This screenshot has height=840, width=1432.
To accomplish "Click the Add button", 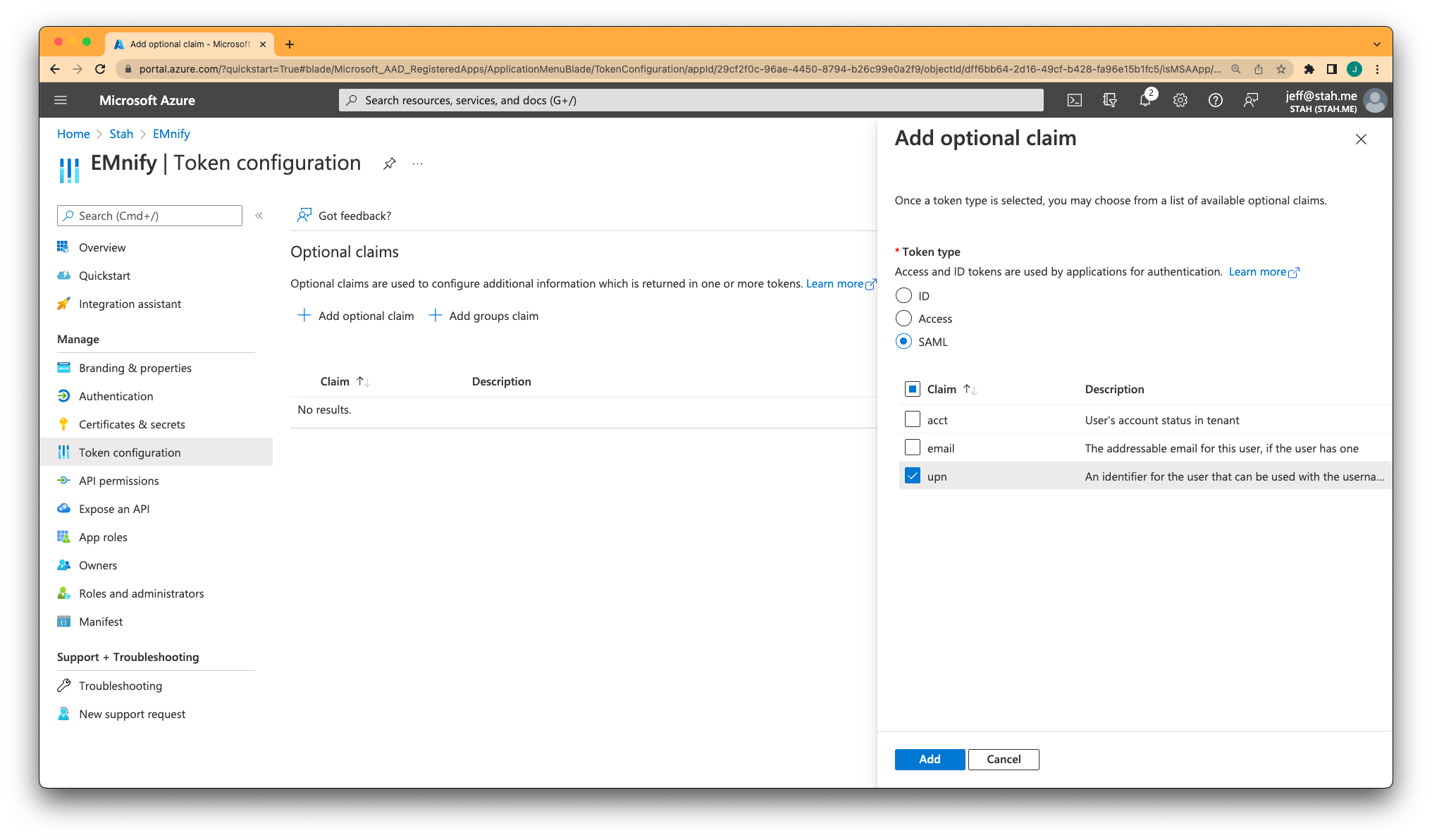I will (x=930, y=759).
